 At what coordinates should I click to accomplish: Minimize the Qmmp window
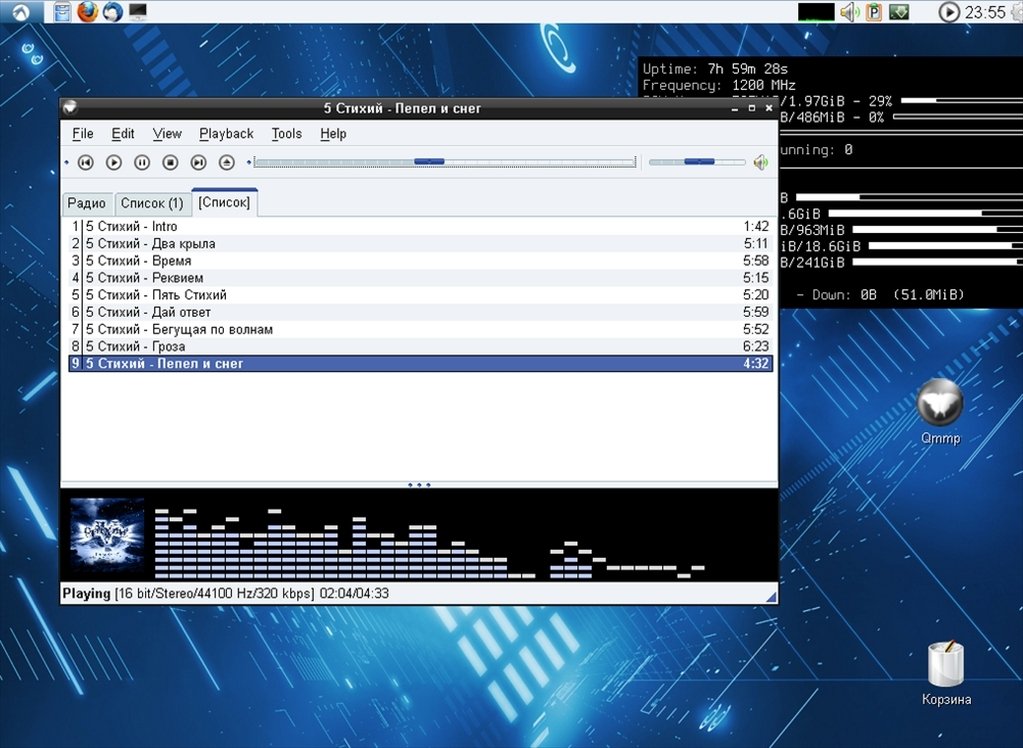(735, 108)
